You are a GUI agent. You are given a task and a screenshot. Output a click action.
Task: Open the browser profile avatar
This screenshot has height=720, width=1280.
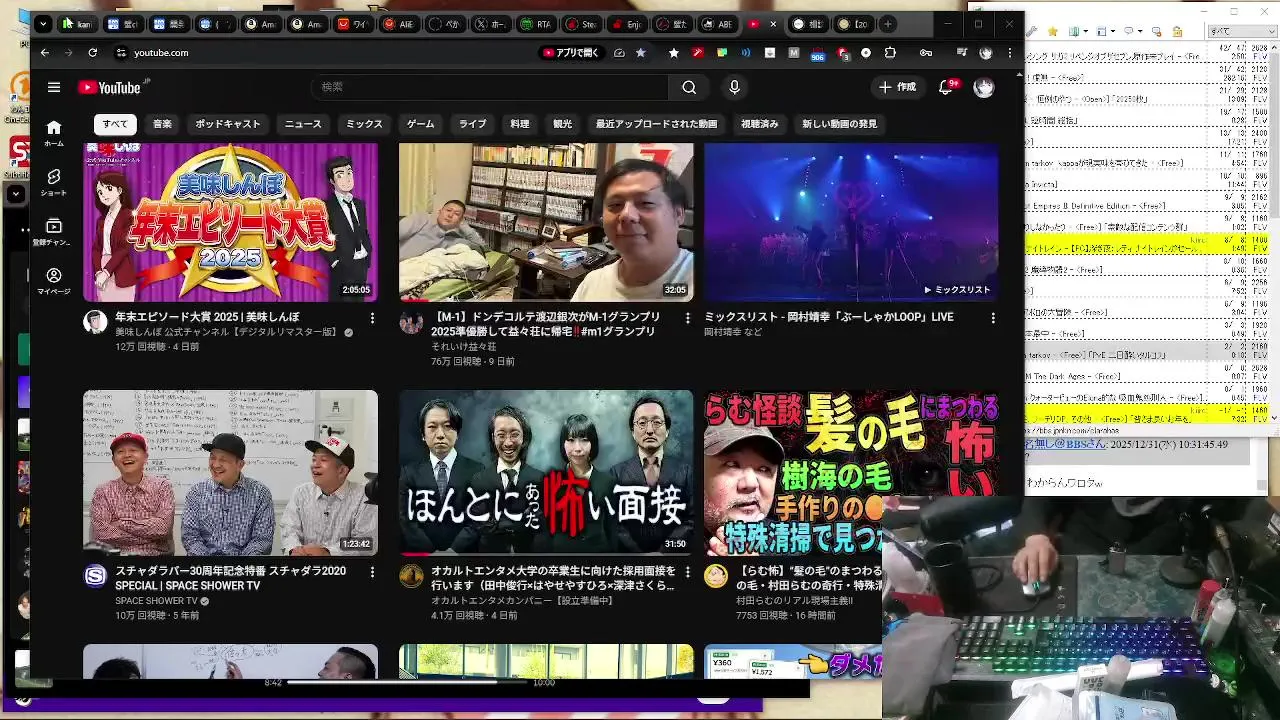pos(985,52)
